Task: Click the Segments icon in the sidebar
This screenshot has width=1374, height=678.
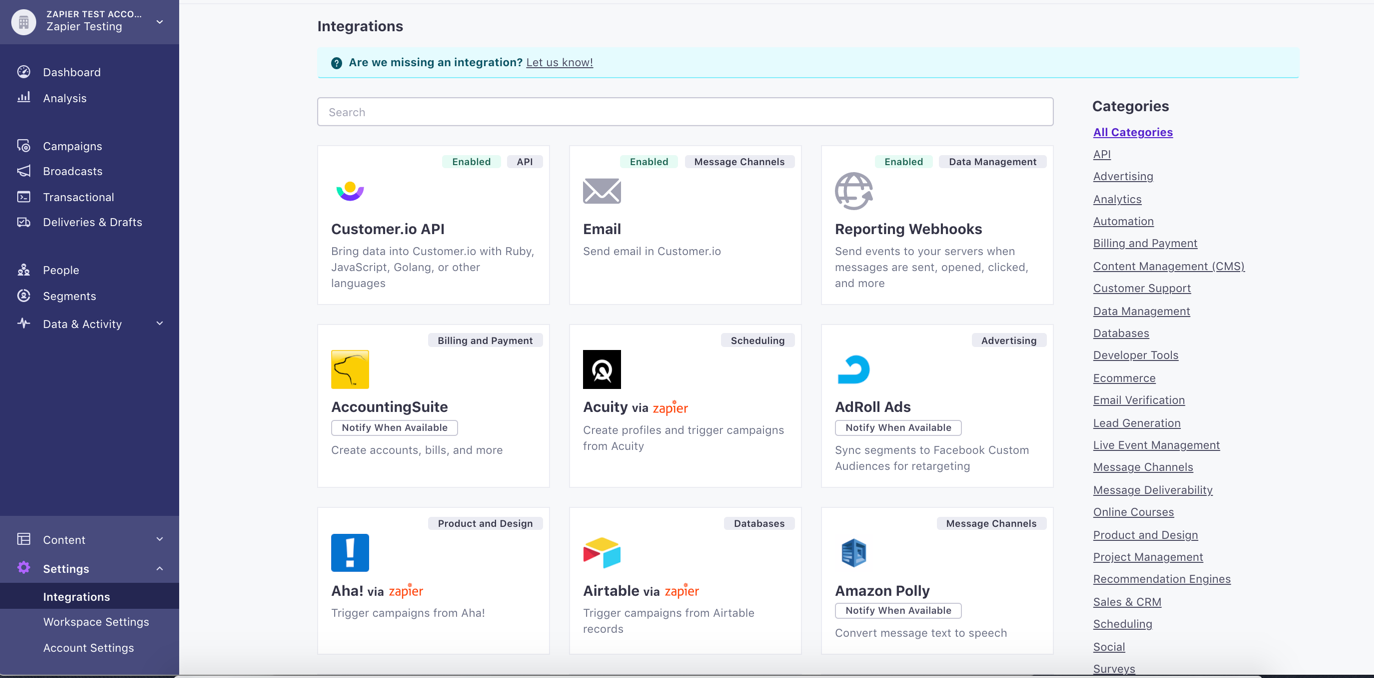Action: pos(23,296)
